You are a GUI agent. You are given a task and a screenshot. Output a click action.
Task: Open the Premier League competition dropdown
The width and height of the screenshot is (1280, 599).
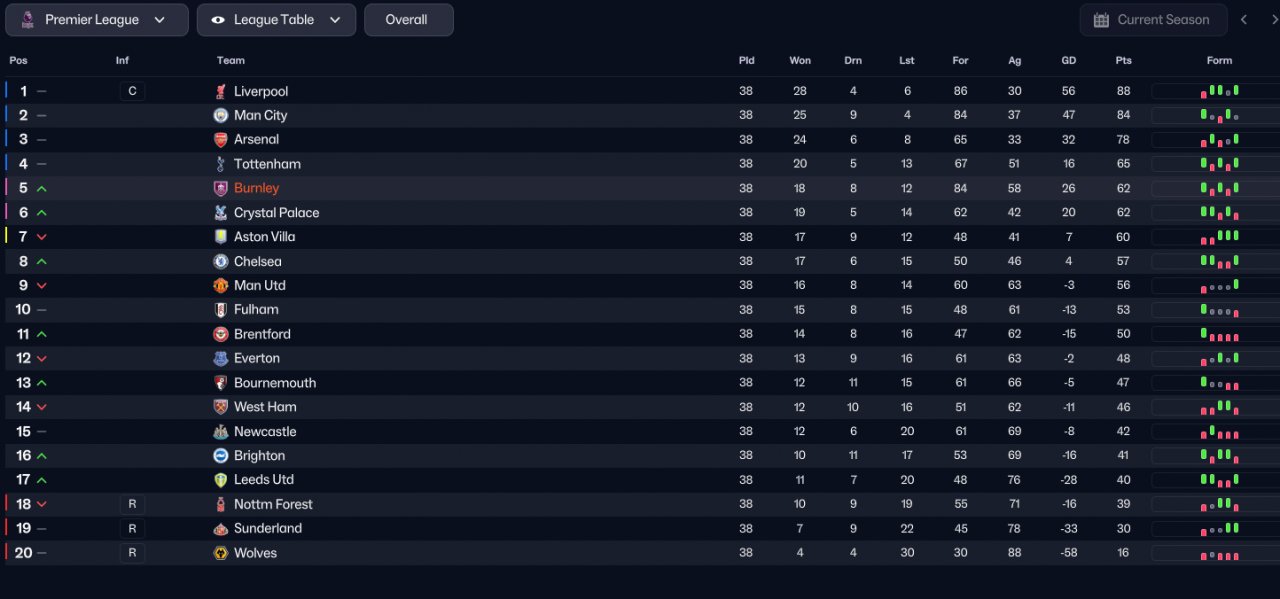coord(96,20)
